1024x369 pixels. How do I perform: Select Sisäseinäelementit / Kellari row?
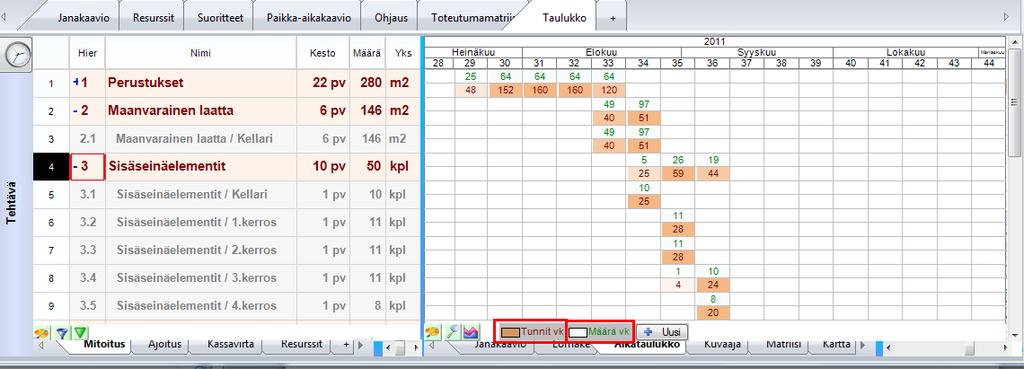(226, 195)
